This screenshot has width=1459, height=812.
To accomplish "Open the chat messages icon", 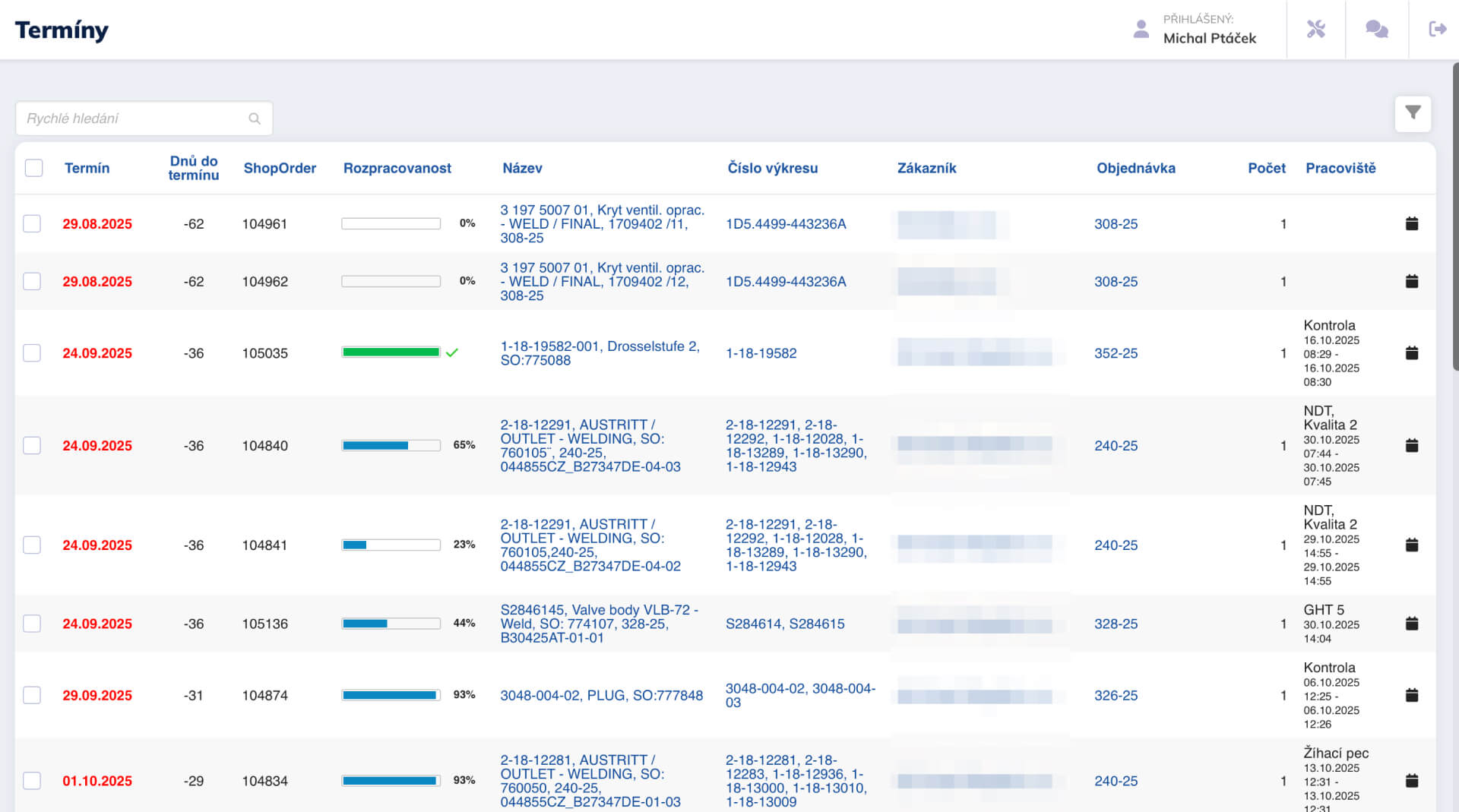I will click(x=1377, y=30).
